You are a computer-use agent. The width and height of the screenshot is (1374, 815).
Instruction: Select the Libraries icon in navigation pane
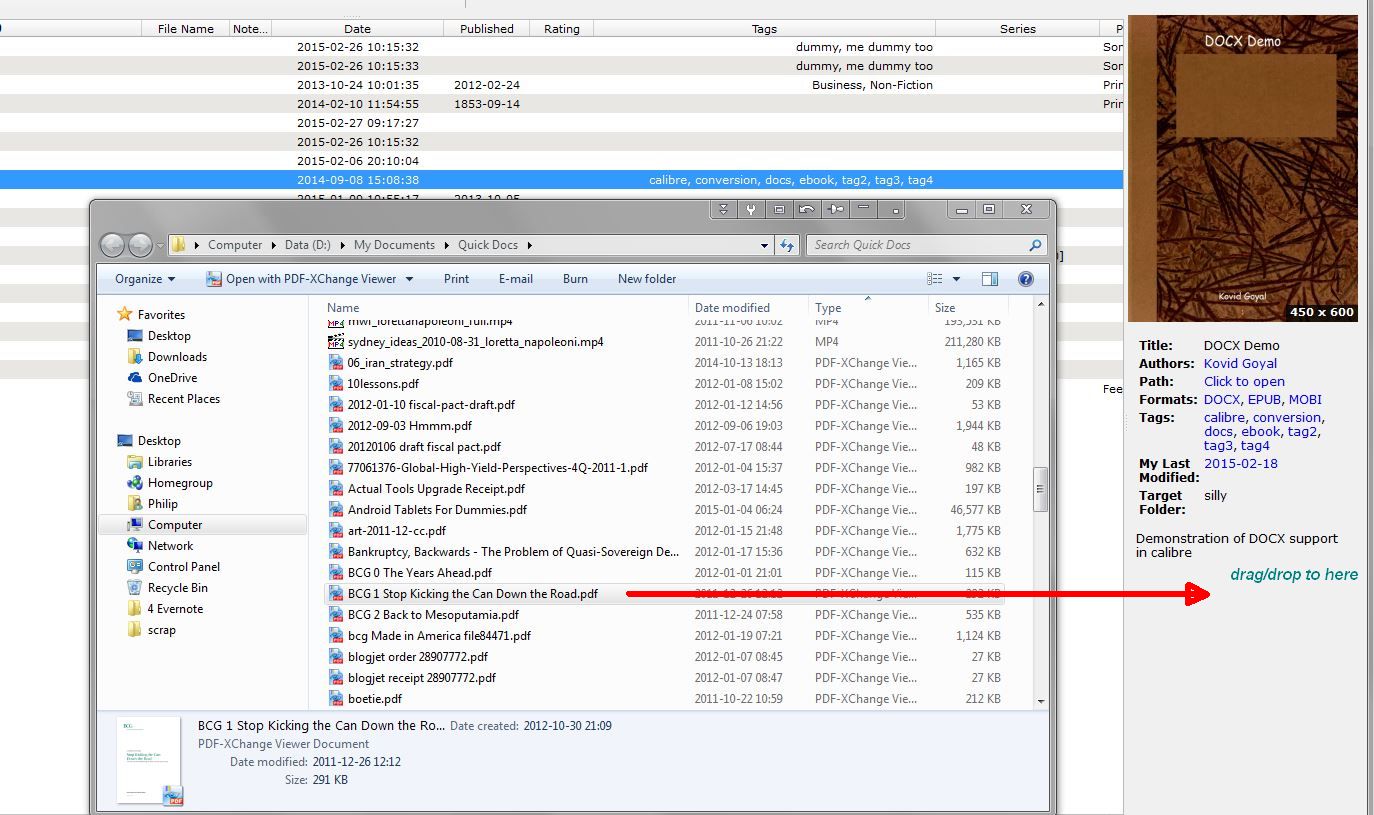pyautogui.click(x=135, y=462)
